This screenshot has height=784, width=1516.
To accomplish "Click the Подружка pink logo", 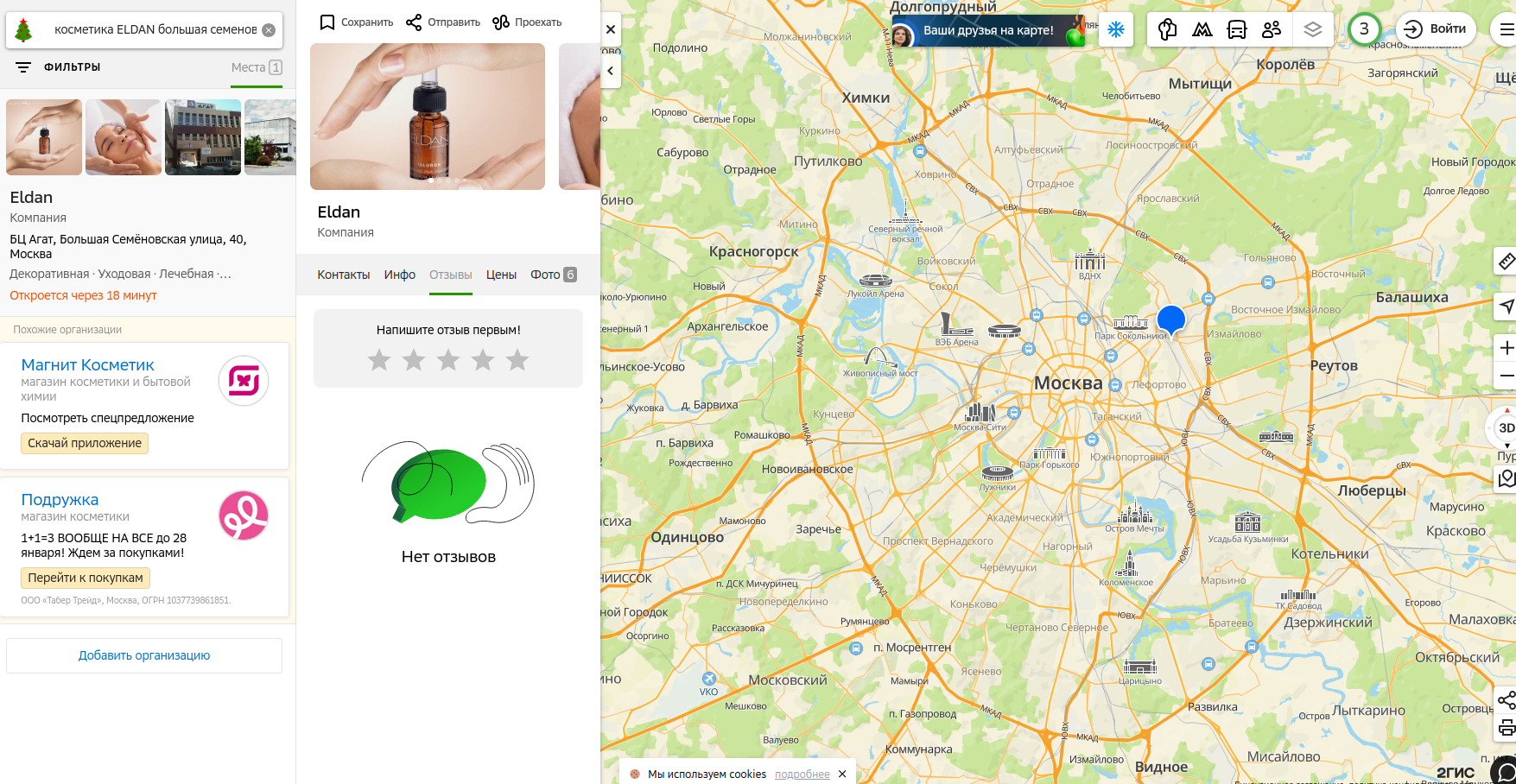I will pyautogui.click(x=244, y=515).
